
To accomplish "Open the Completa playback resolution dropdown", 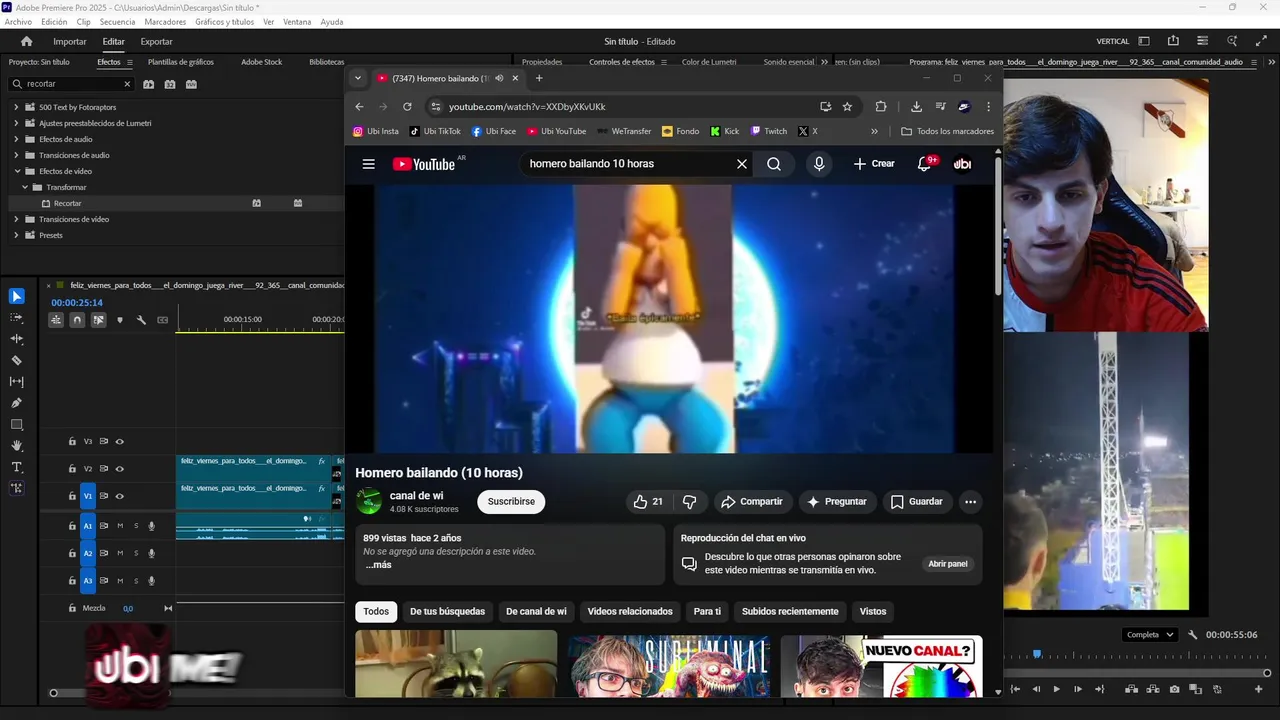I will point(1149,635).
